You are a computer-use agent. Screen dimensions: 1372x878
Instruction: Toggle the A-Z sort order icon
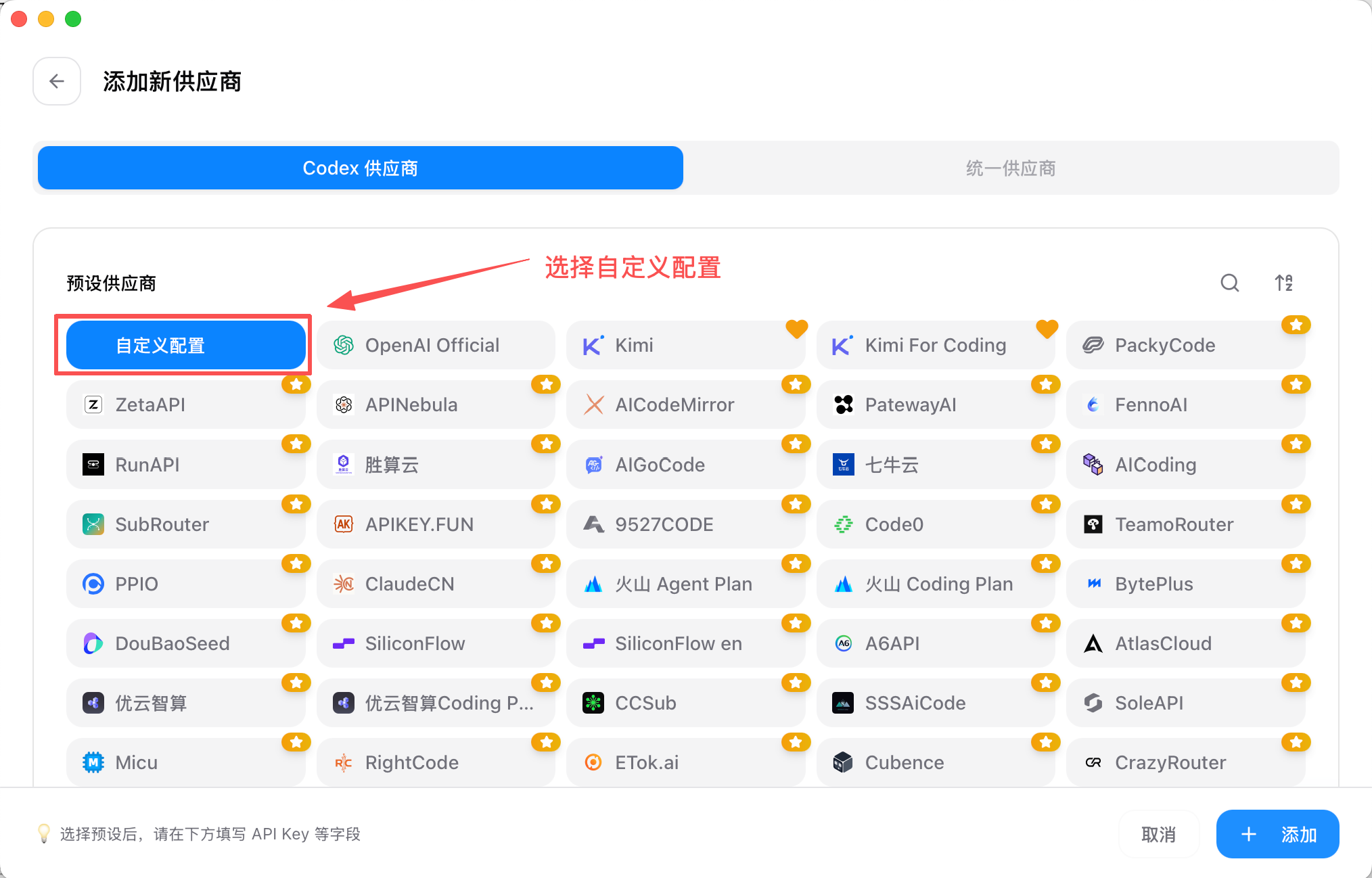click(x=1284, y=283)
